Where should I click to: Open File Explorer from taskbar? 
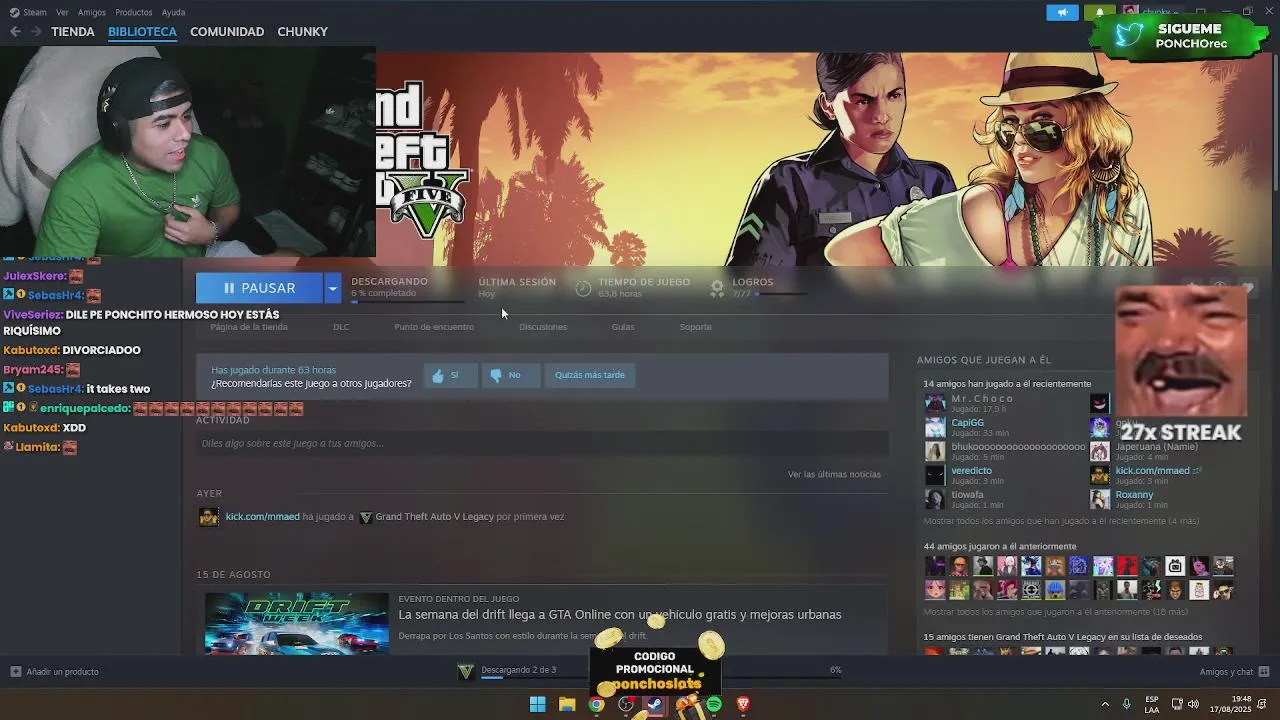coord(567,704)
